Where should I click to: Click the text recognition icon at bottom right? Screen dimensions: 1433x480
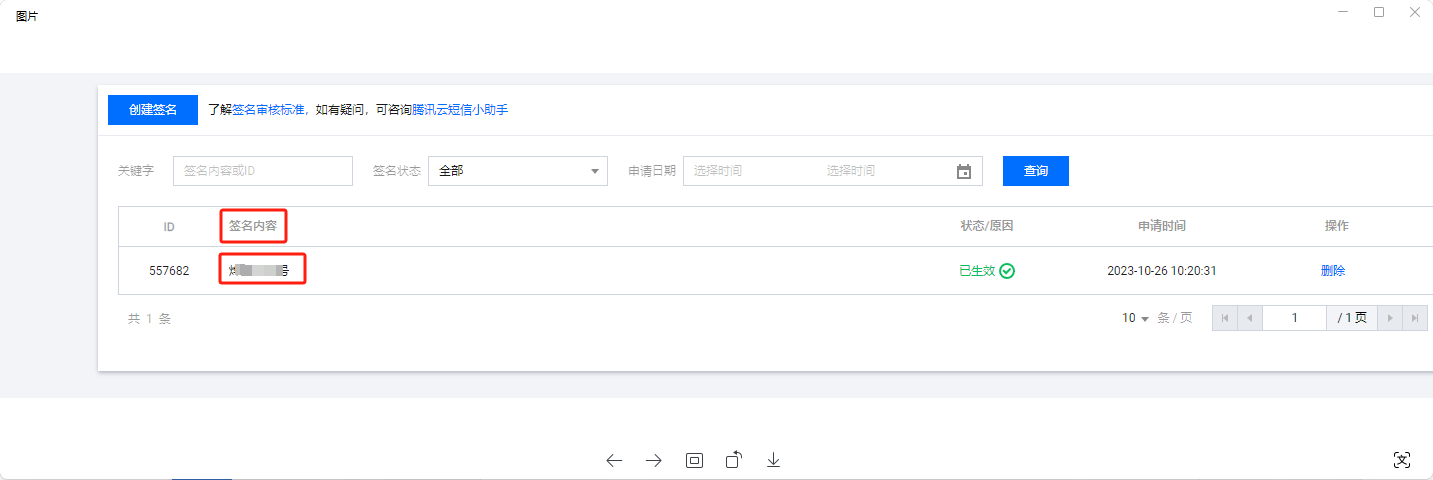click(1402, 460)
